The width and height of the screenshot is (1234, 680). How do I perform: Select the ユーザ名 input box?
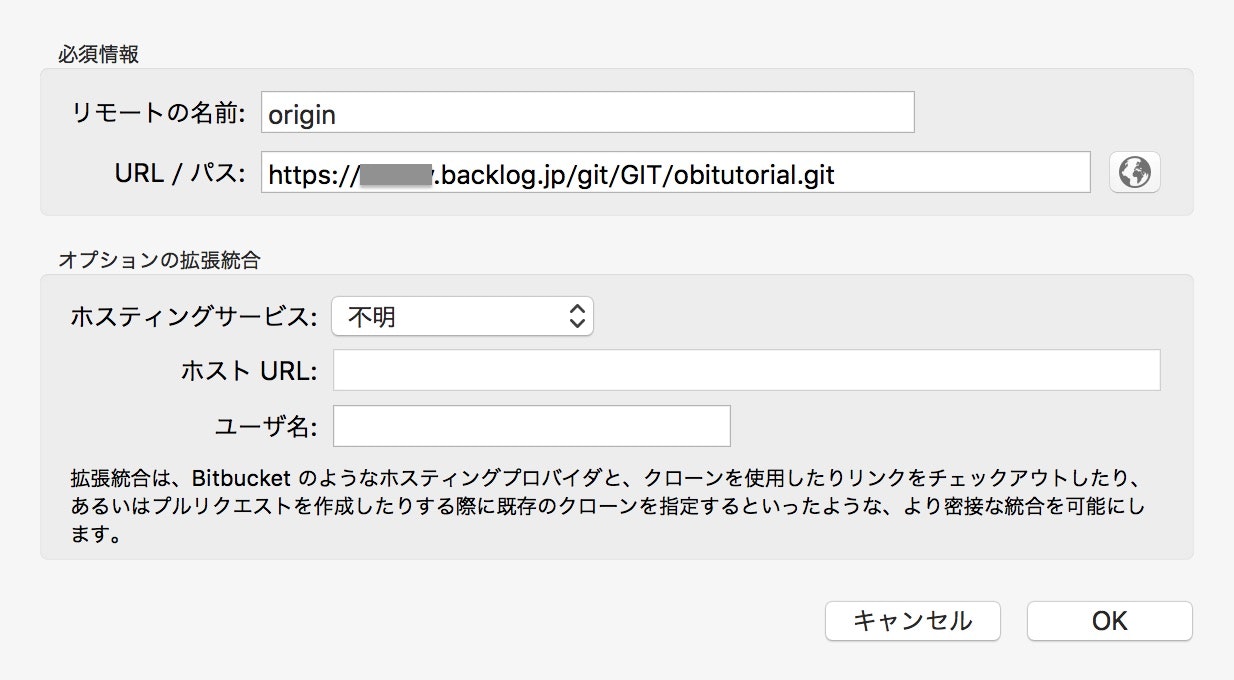[x=532, y=426]
